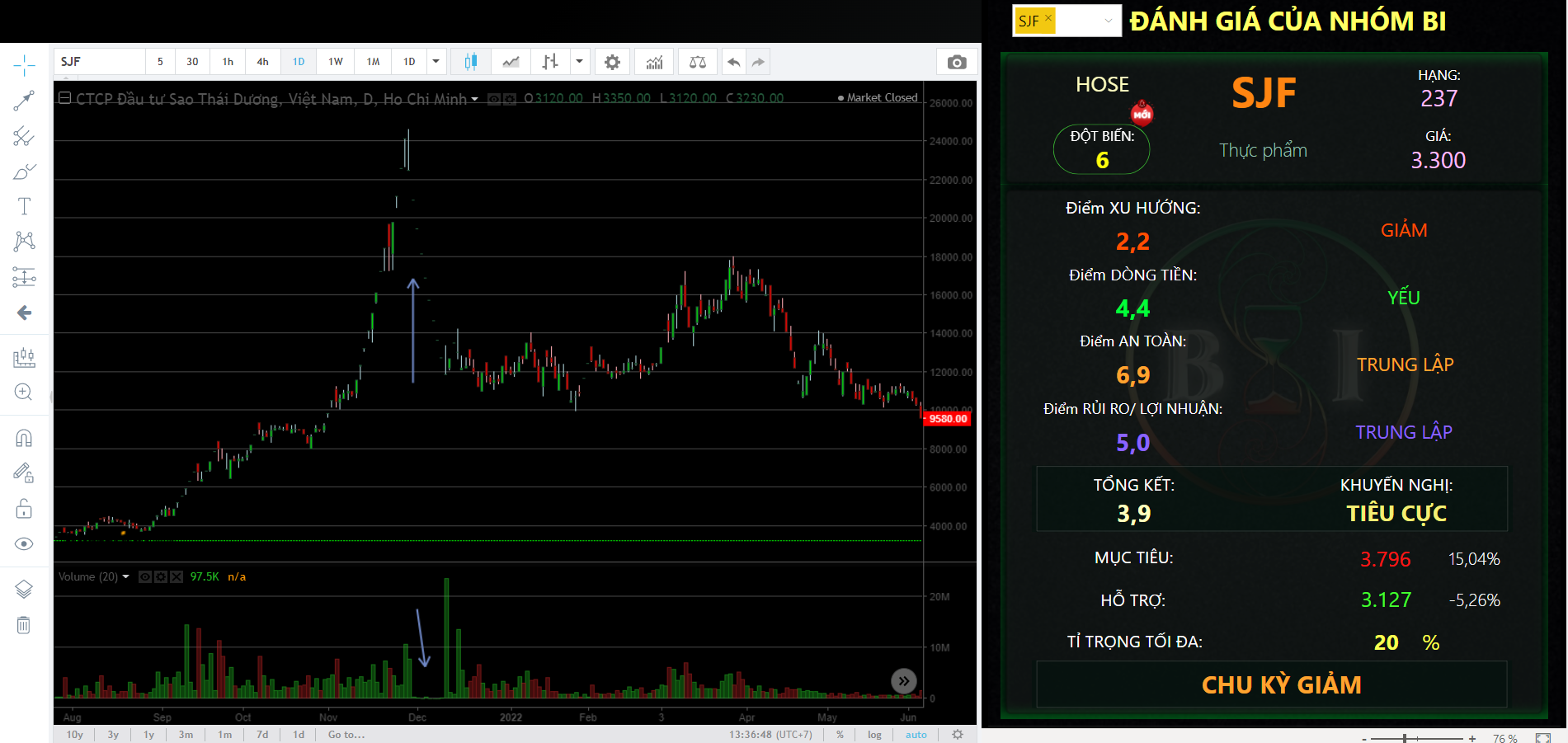Click the compare symbols scales icon
This screenshot has width=1568, height=743.
pos(697,62)
